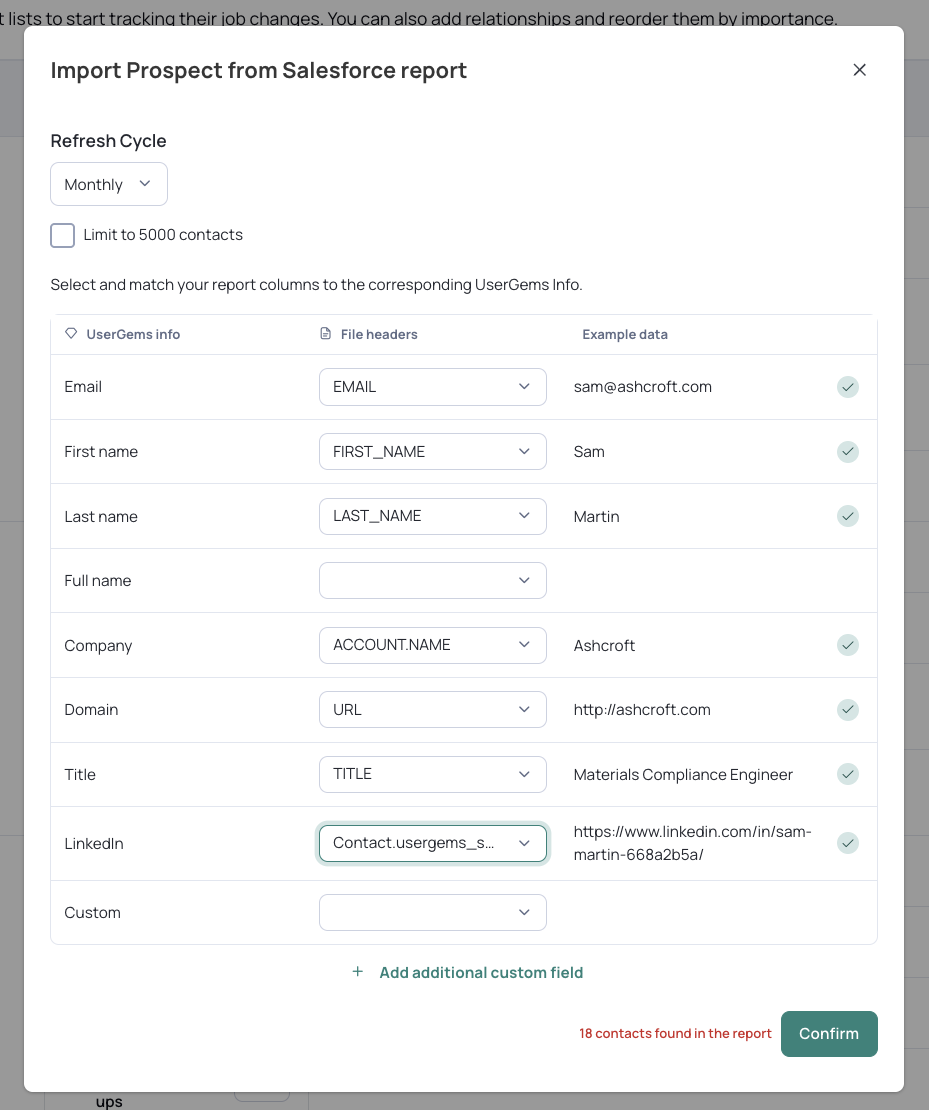Click the checkmark icon in Domain row

click(848, 709)
